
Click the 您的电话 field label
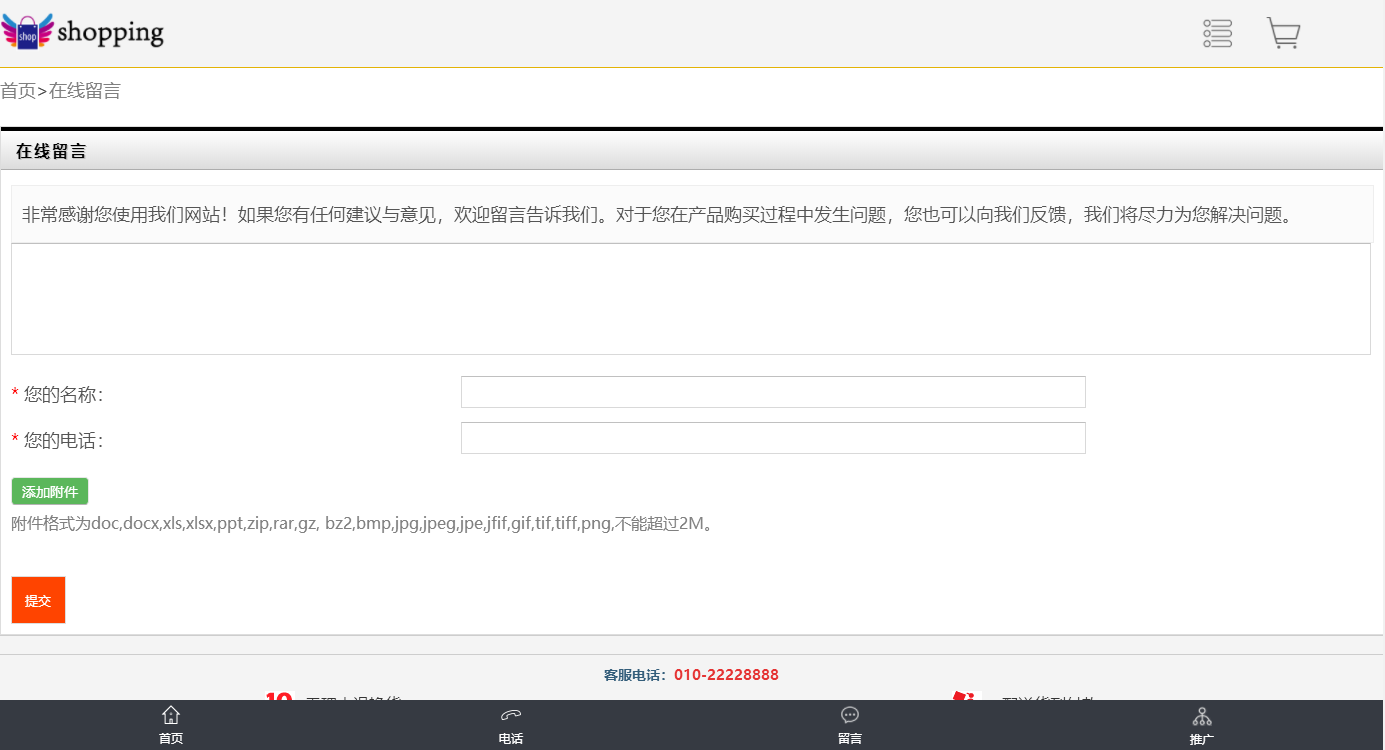click(63, 441)
